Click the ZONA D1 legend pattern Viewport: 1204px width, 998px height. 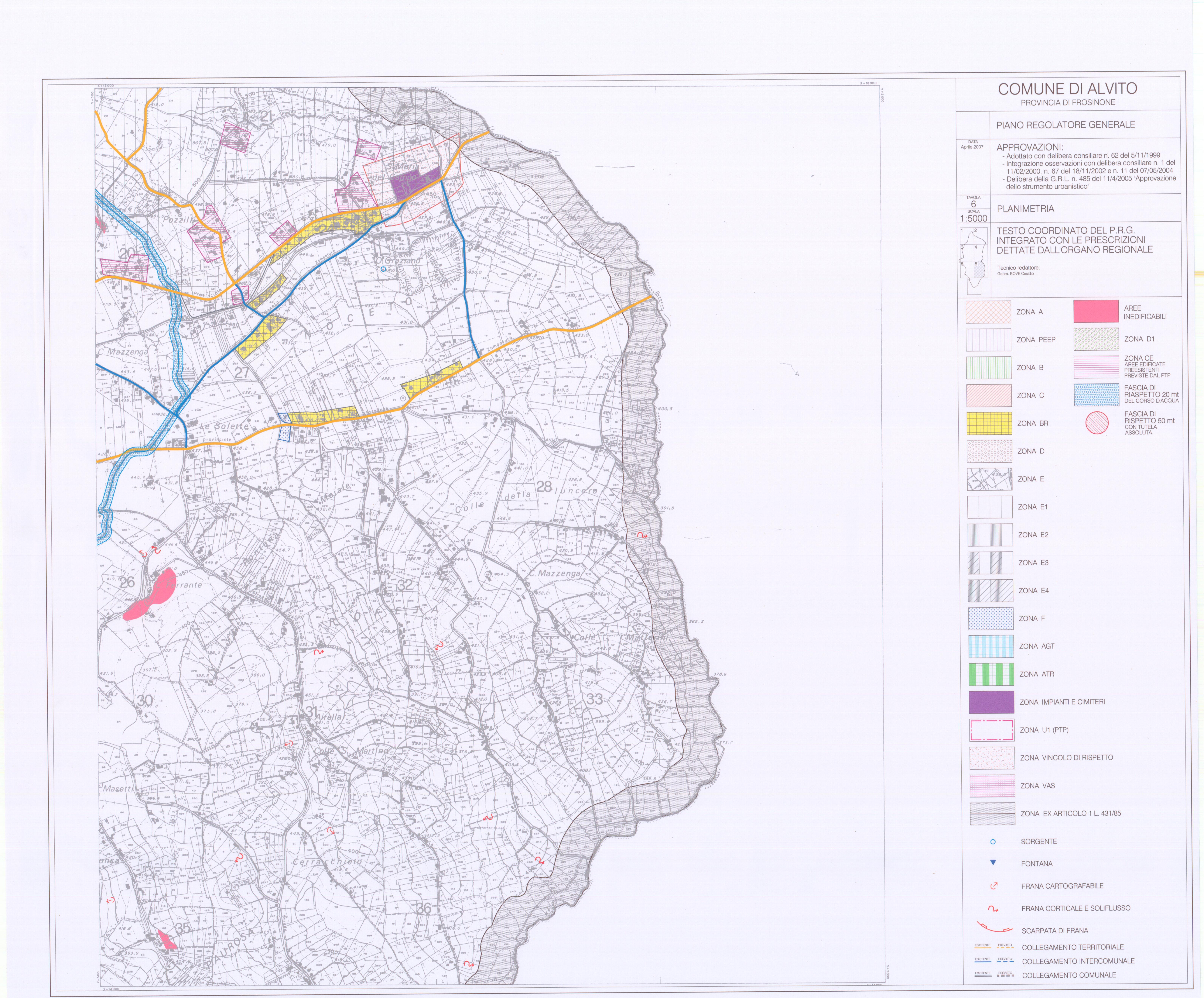pos(1096,339)
